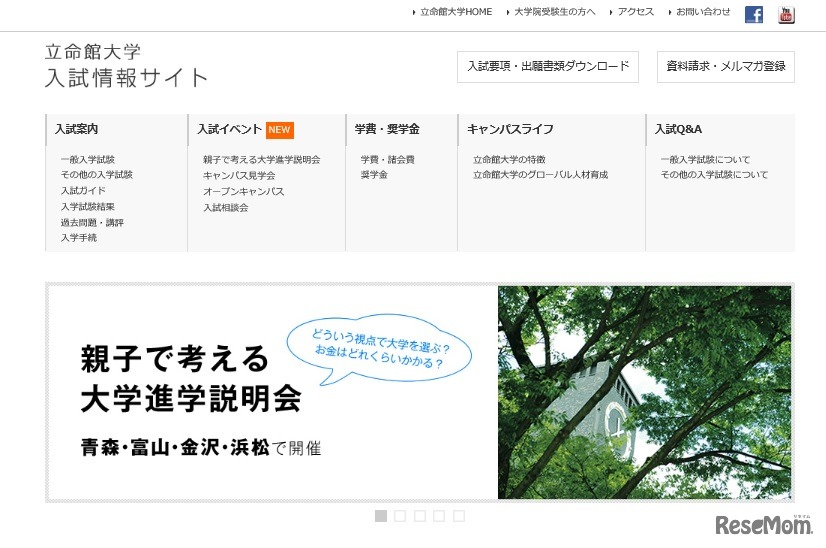Open the 学費・奨学金 menu heading
The width and height of the screenshot is (826, 548).
point(387,129)
